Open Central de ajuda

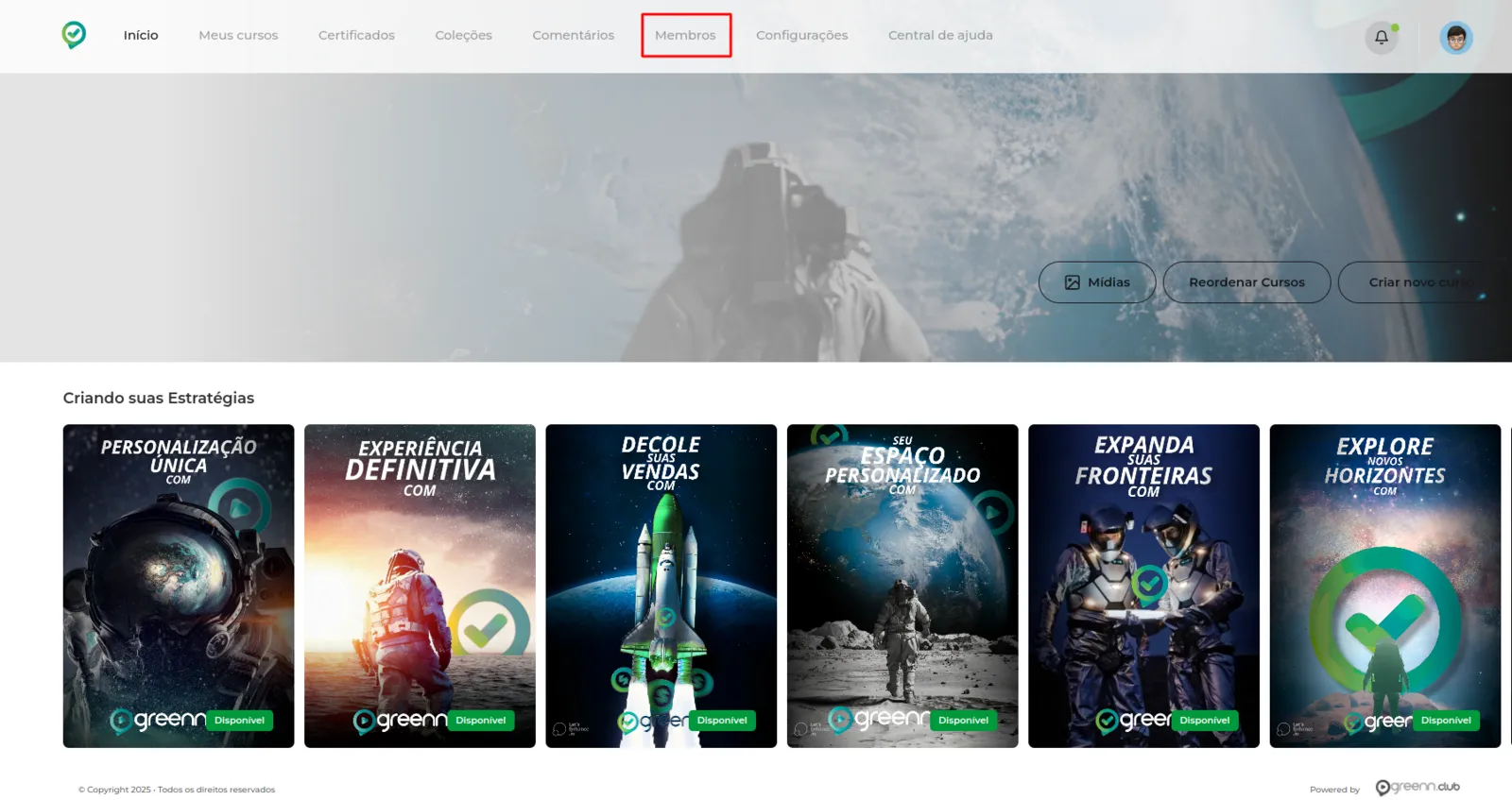(x=940, y=35)
